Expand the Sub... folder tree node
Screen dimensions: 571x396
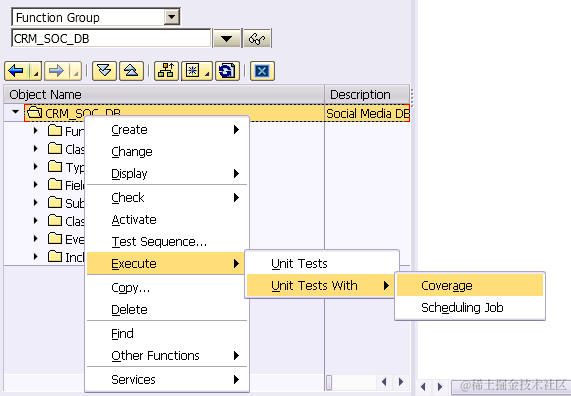[x=36, y=202]
